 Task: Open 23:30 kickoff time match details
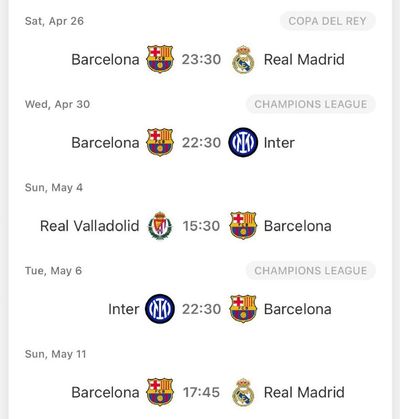[201, 59]
